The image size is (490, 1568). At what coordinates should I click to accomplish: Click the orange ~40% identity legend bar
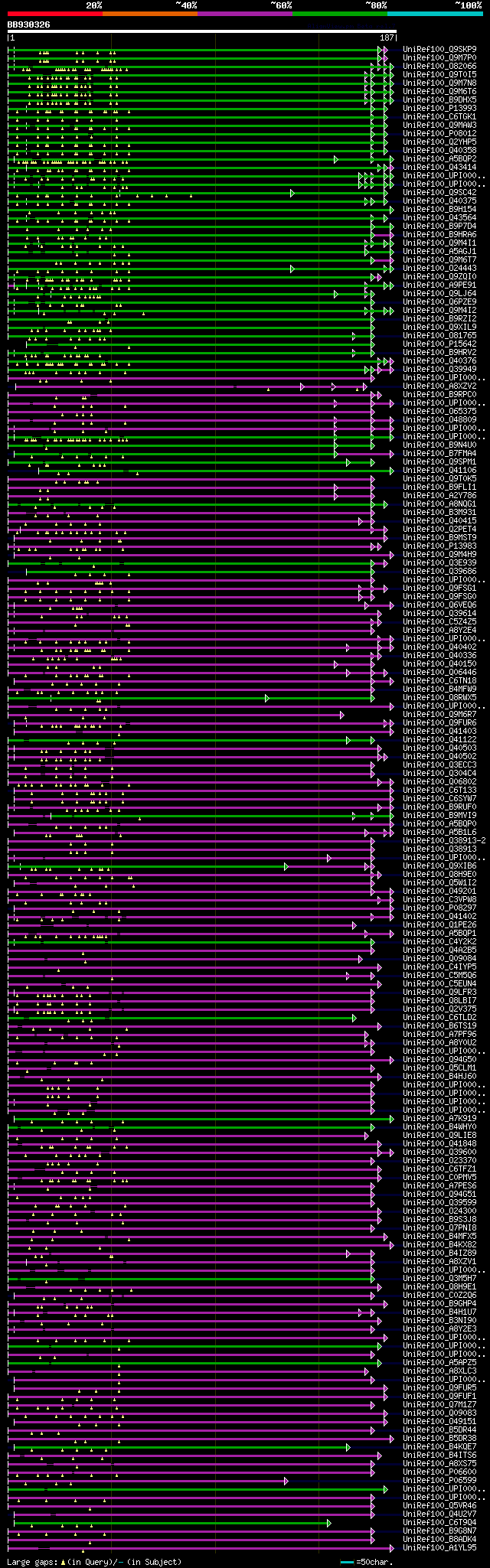[150, 14]
